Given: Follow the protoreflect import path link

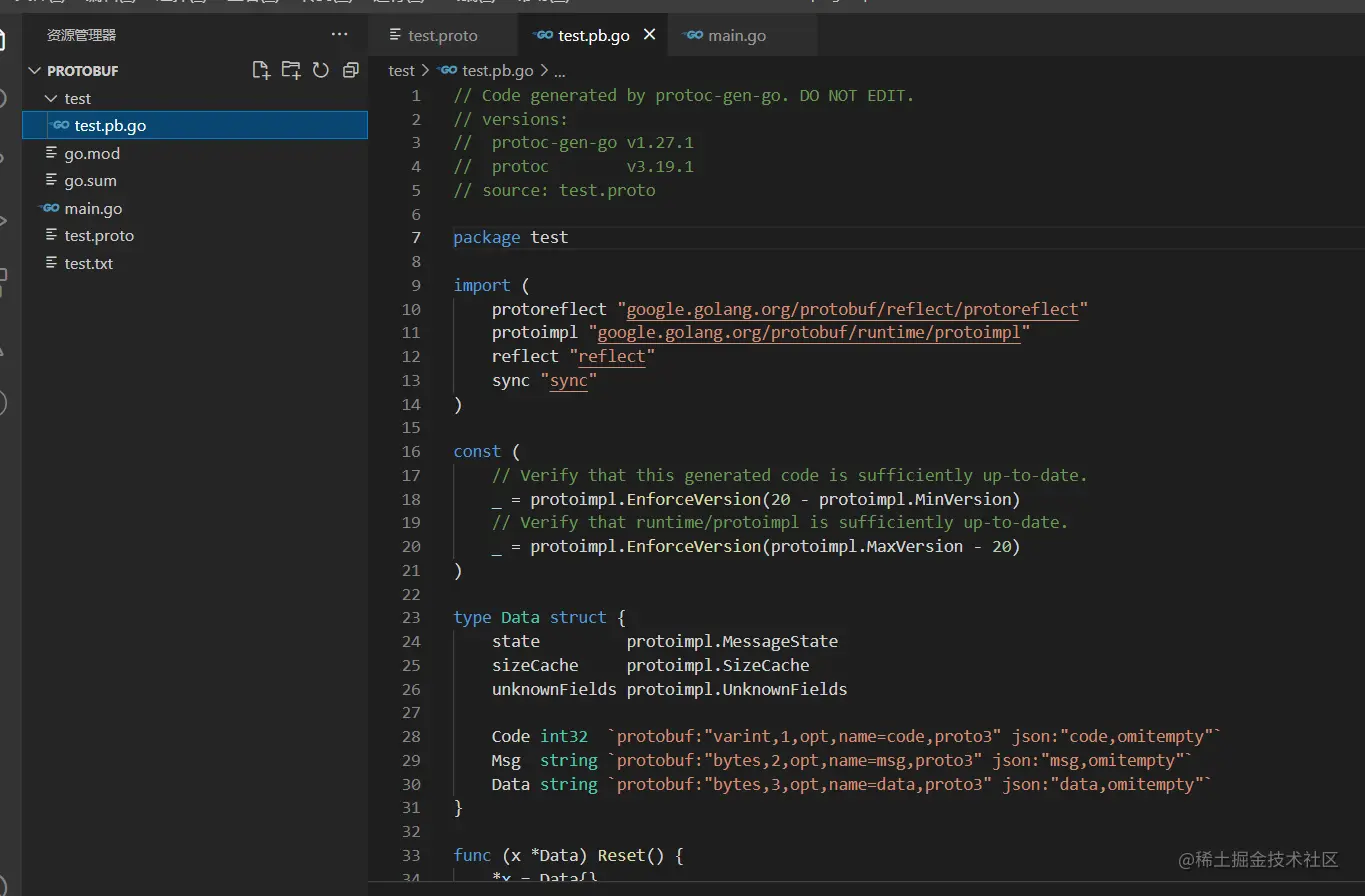Looking at the screenshot, I should (x=852, y=310).
